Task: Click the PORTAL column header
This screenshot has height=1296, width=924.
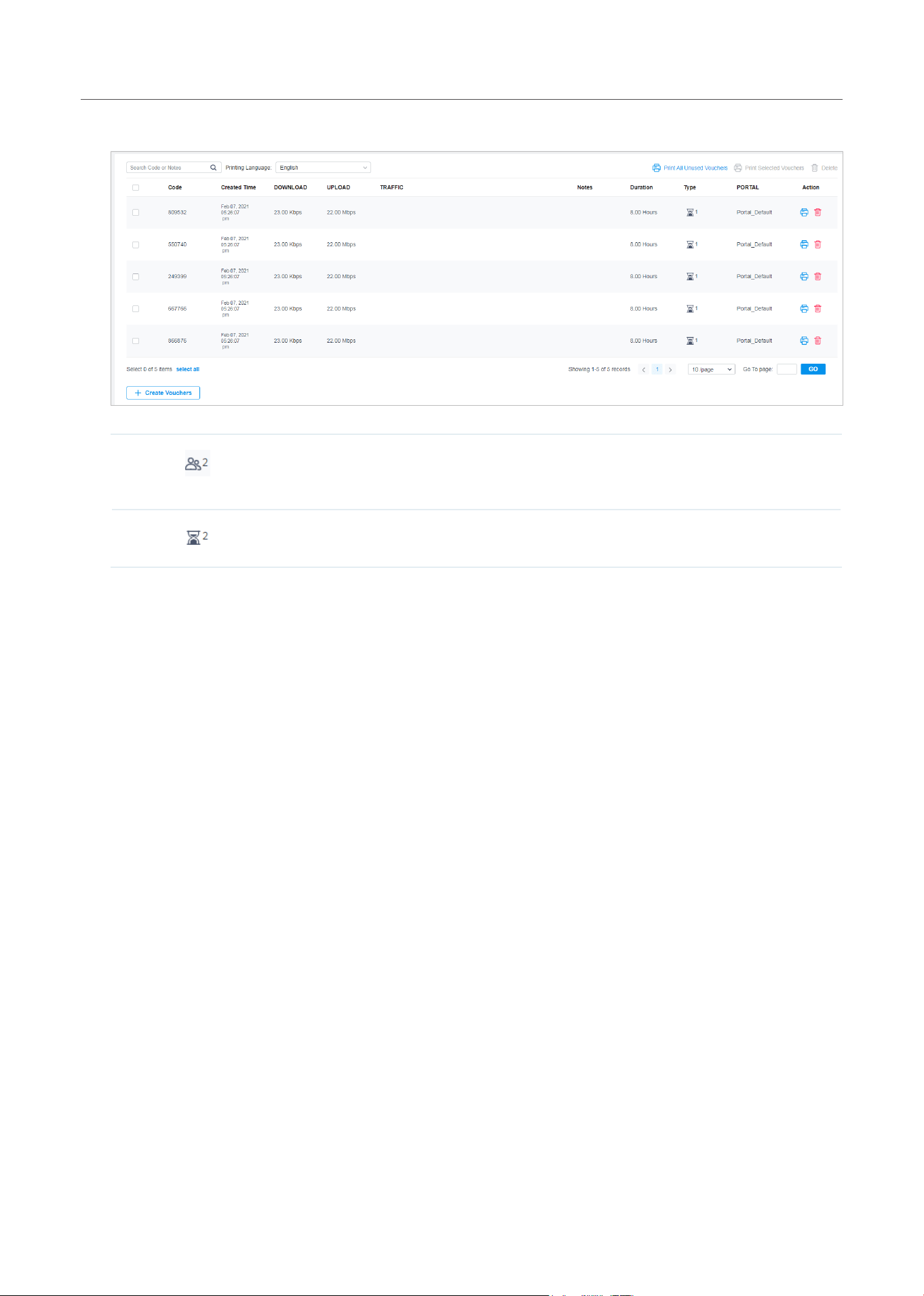Action: (748, 187)
